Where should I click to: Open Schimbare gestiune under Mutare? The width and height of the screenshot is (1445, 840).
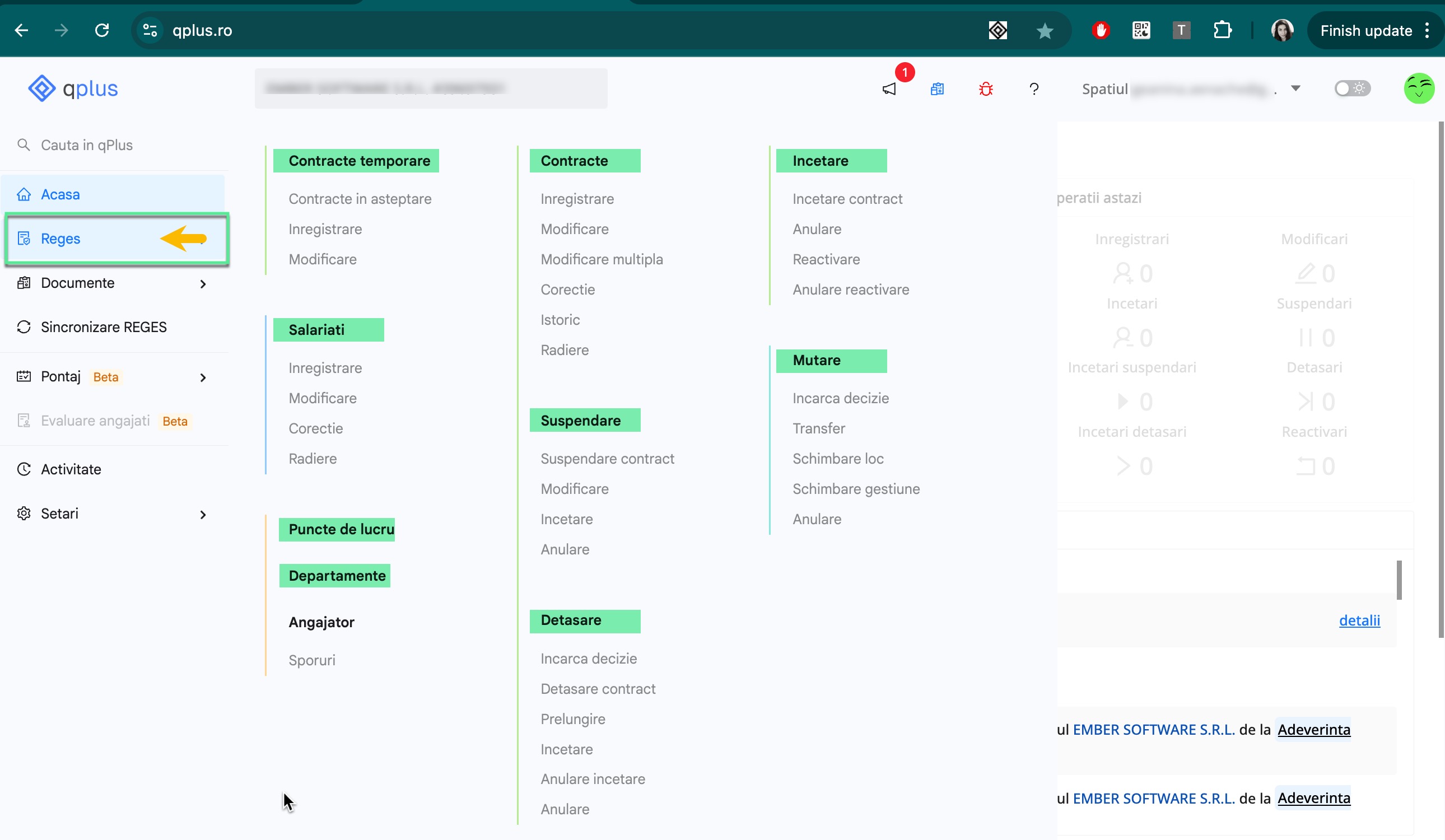point(856,488)
